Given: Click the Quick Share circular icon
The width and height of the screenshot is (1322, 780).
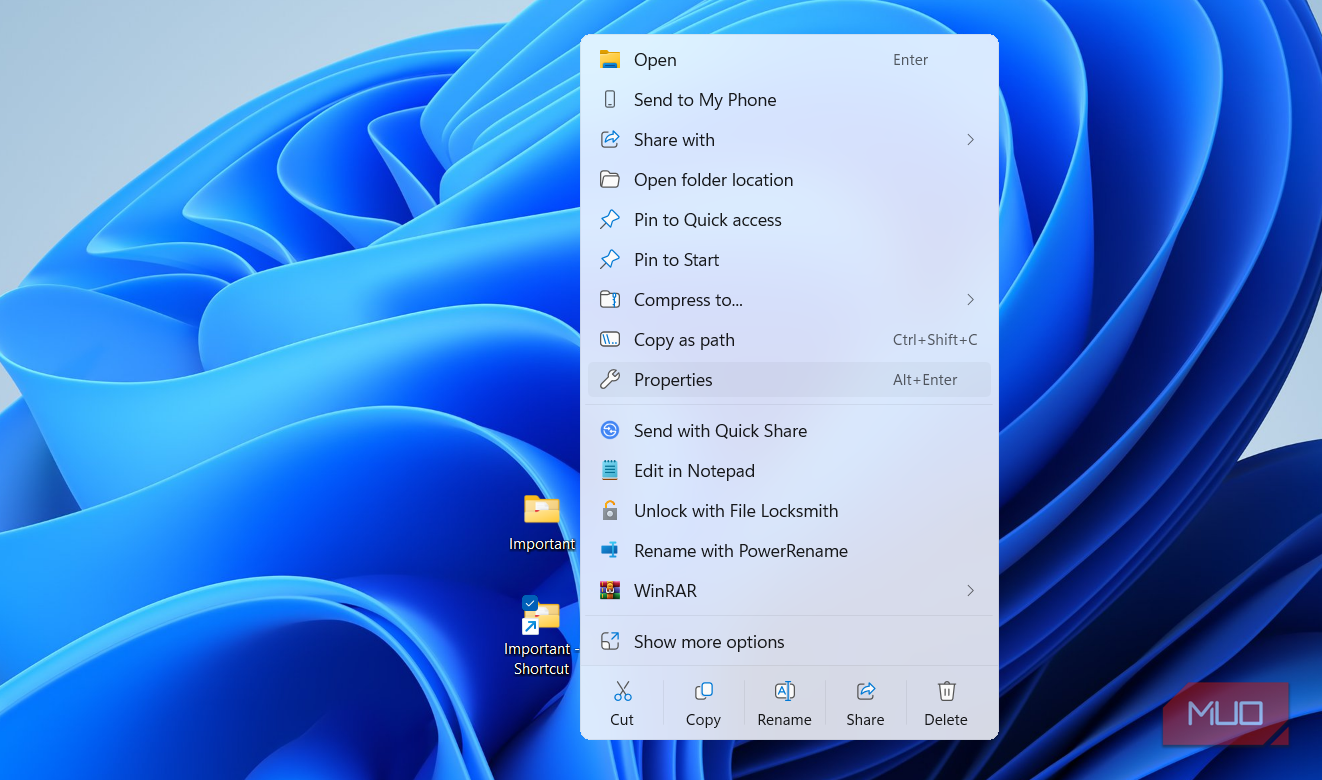Looking at the screenshot, I should (x=610, y=431).
